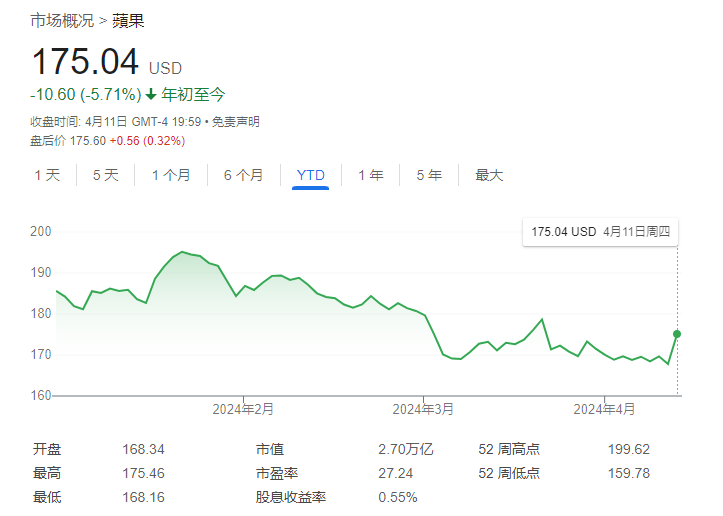The height and width of the screenshot is (516, 723).
Task: Select the 1 天 time range tab
Action: [x=47, y=175]
